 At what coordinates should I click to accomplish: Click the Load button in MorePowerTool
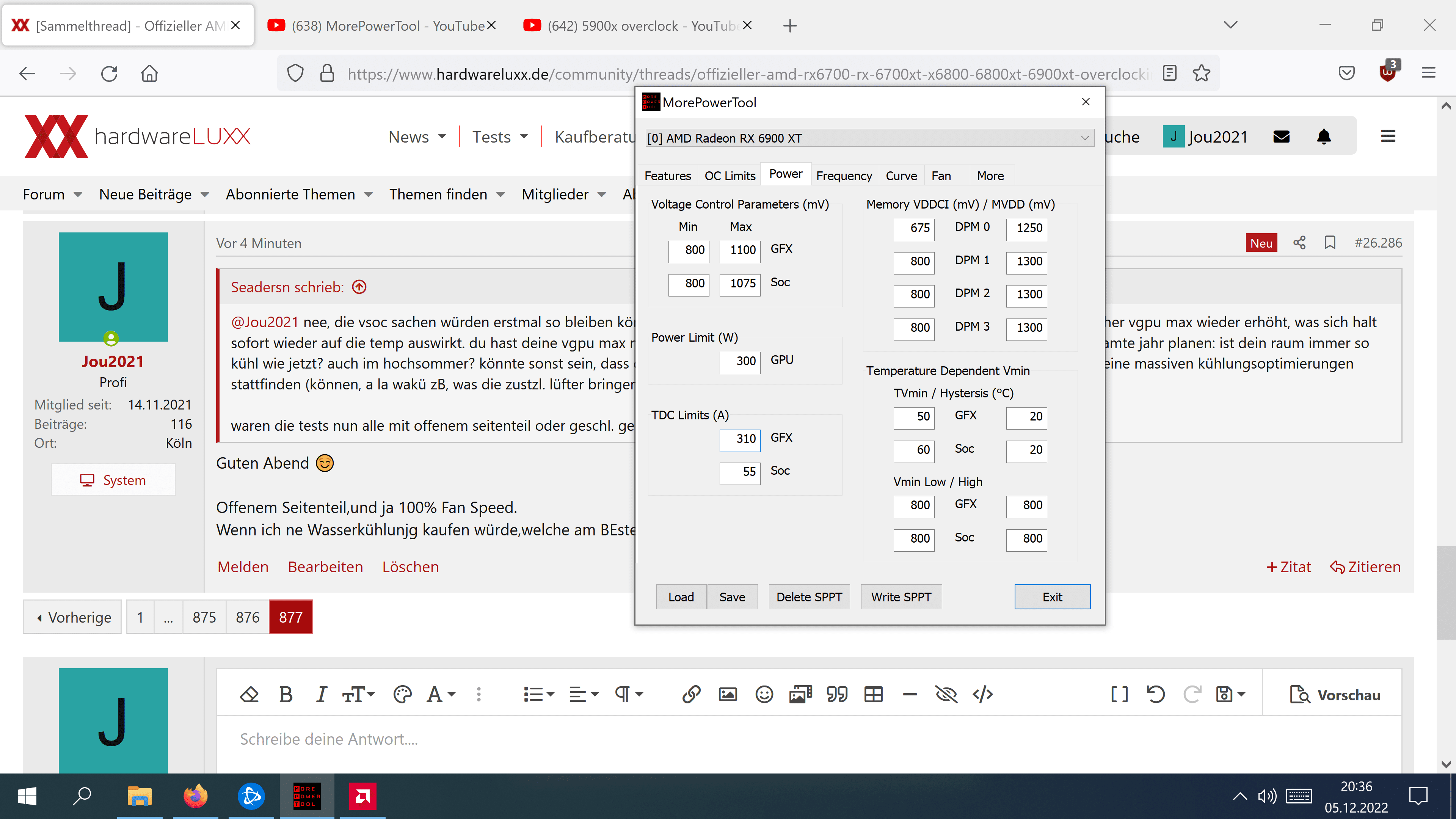(681, 597)
